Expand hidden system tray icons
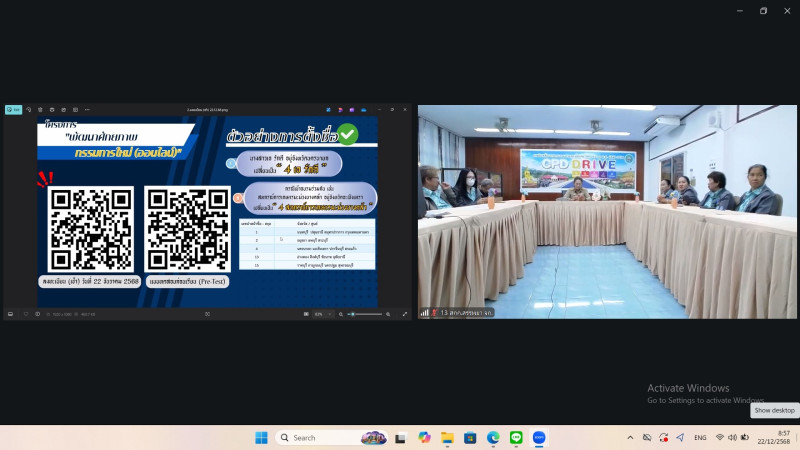Screen dimensions: 800x450 [630, 438]
